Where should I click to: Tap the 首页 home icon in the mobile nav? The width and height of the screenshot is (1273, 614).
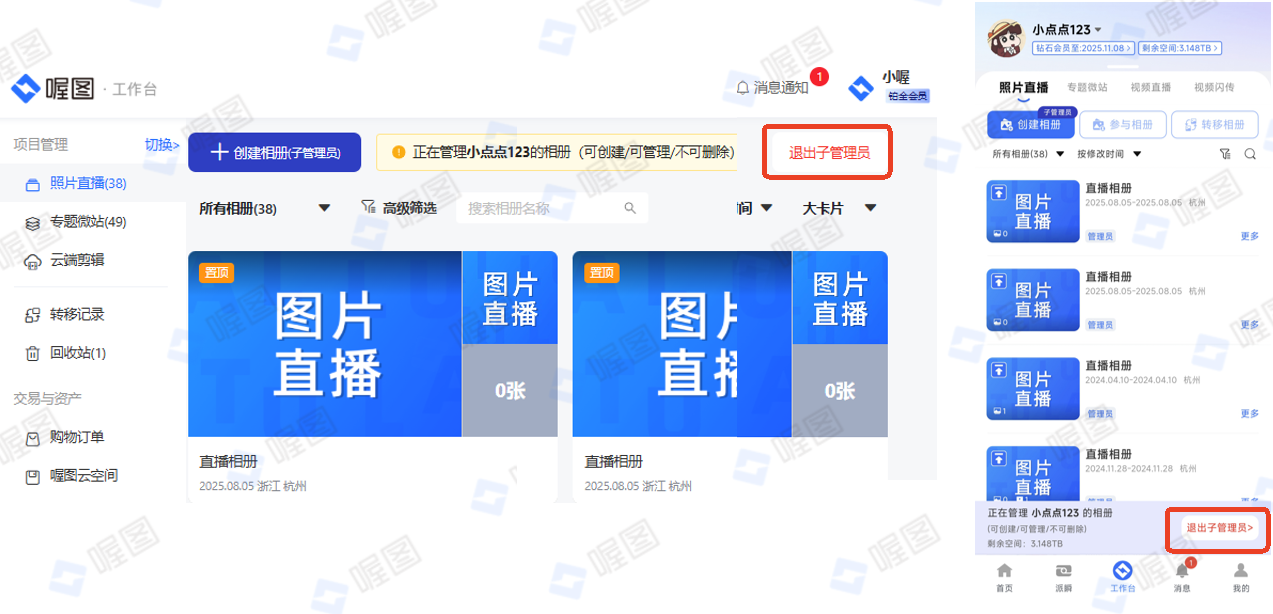(1004, 570)
